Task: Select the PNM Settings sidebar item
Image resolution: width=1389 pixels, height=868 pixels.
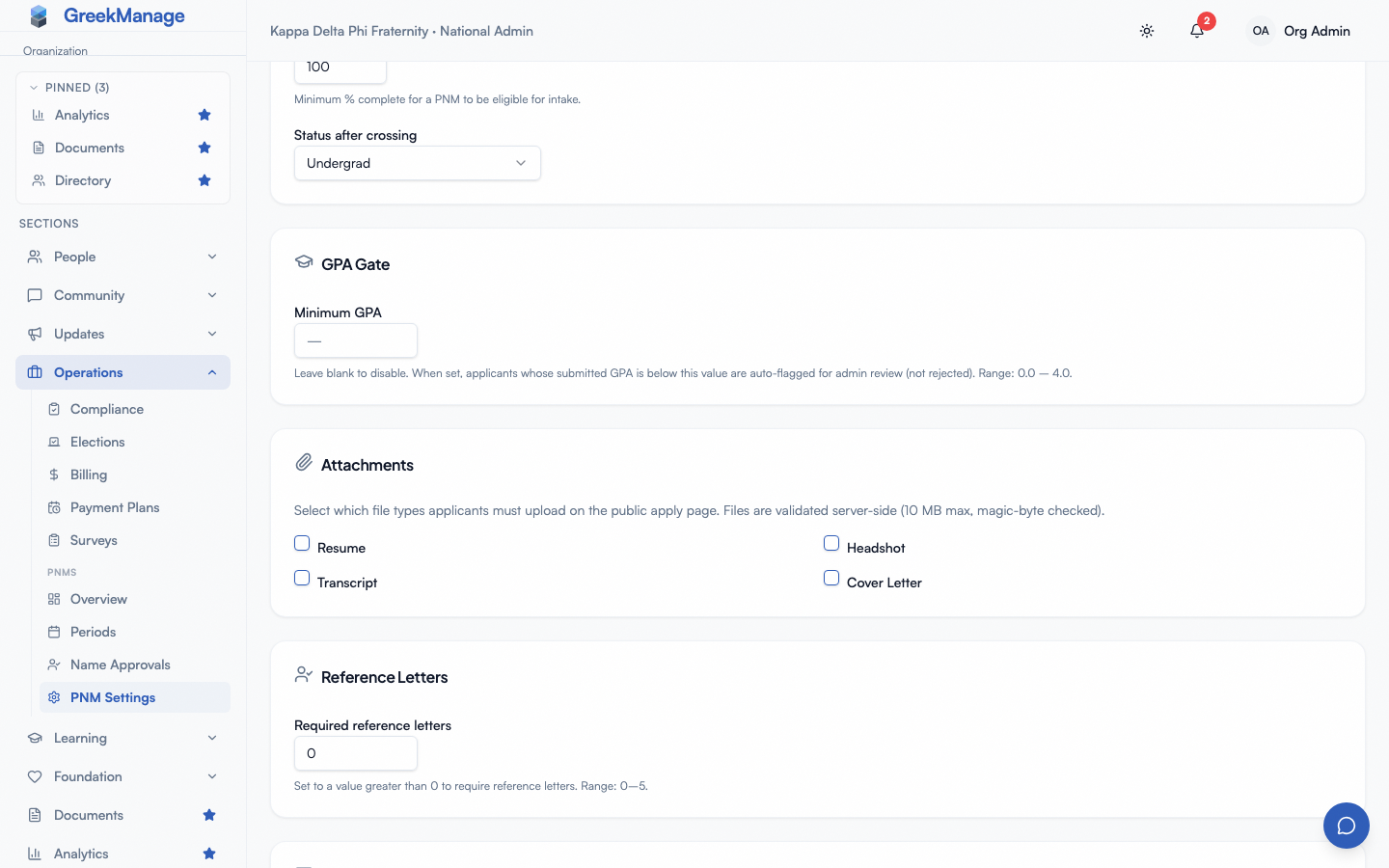Action: coord(135,697)
